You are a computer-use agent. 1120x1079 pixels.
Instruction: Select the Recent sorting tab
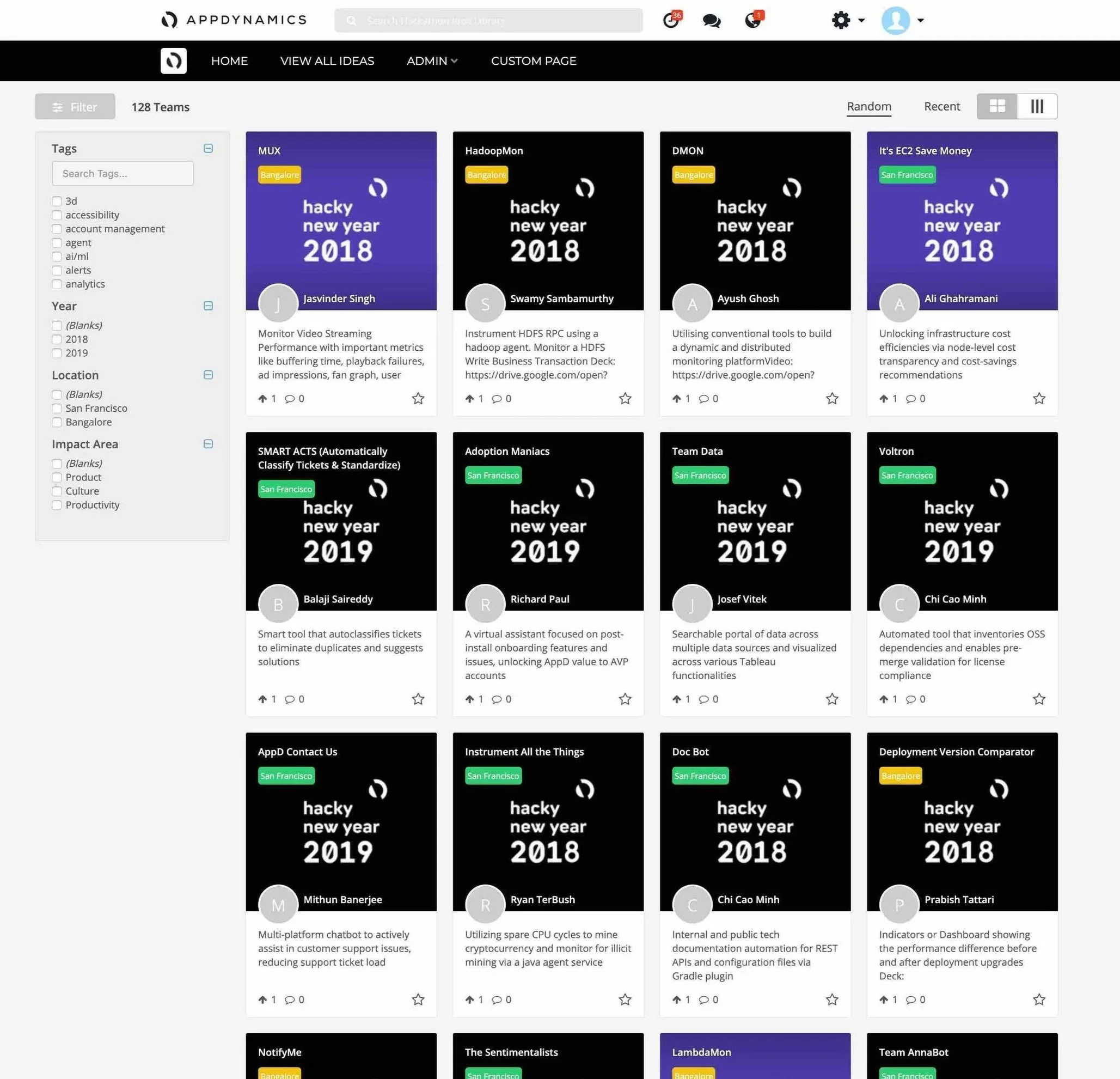click(942, 106)
